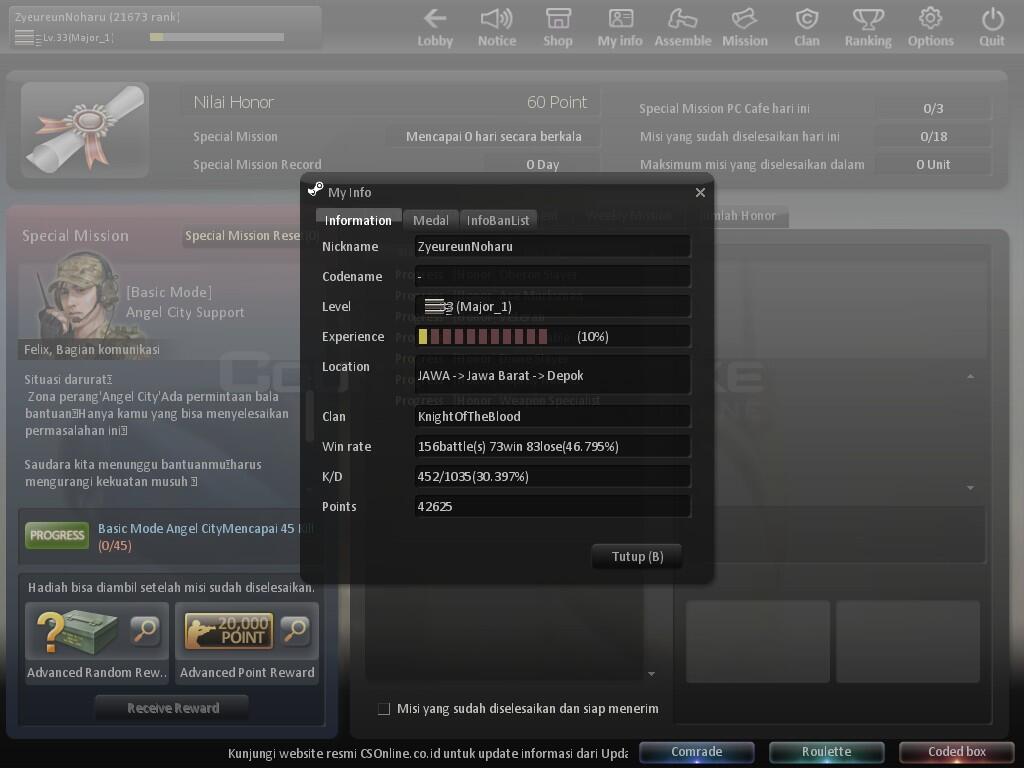Viewport: 1024px width, 768px height.
Task: Preview Advanced Point Reward with magnifier
Action: (295, 630)
